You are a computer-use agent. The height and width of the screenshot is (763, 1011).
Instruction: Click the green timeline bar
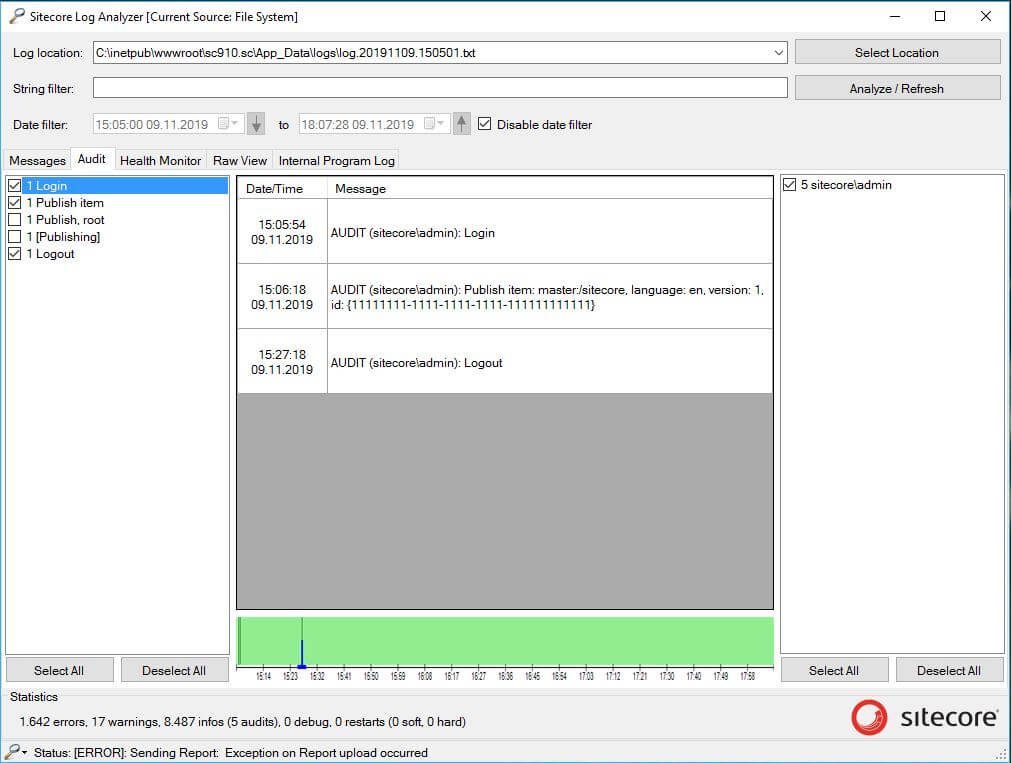[506, 641]
